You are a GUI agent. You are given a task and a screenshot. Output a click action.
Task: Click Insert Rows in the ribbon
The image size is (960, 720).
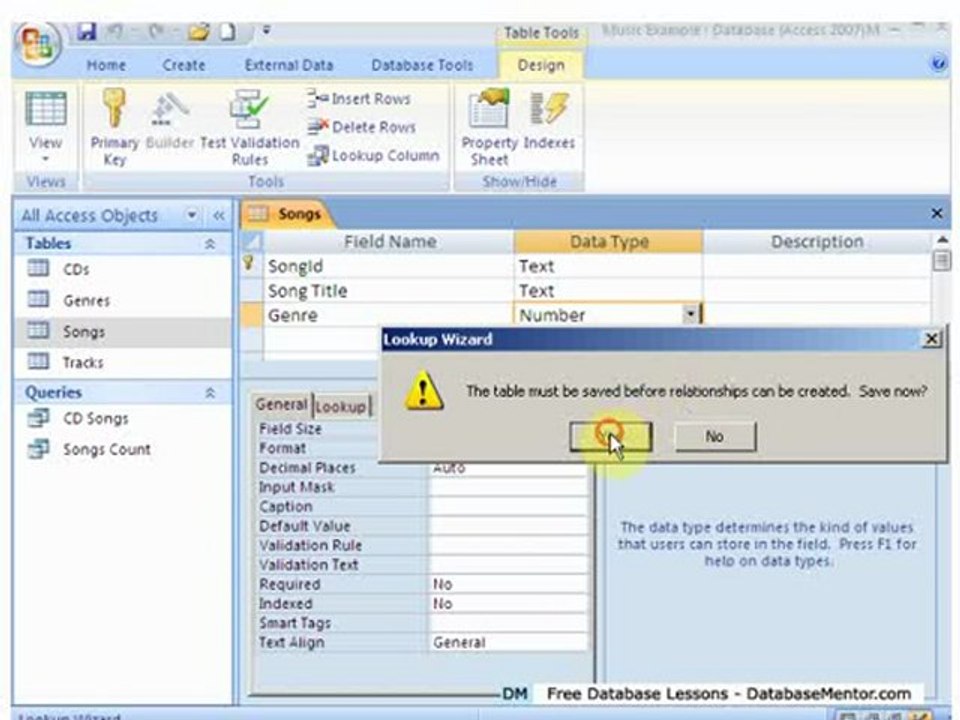click(359, 98)
